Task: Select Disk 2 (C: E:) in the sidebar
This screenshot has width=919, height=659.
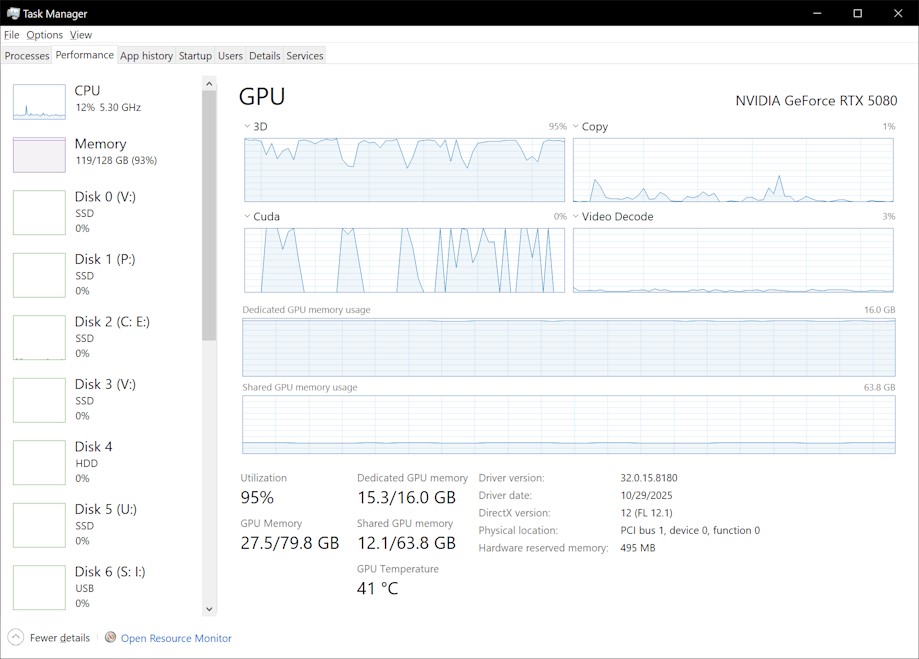Action: point(103,338)
